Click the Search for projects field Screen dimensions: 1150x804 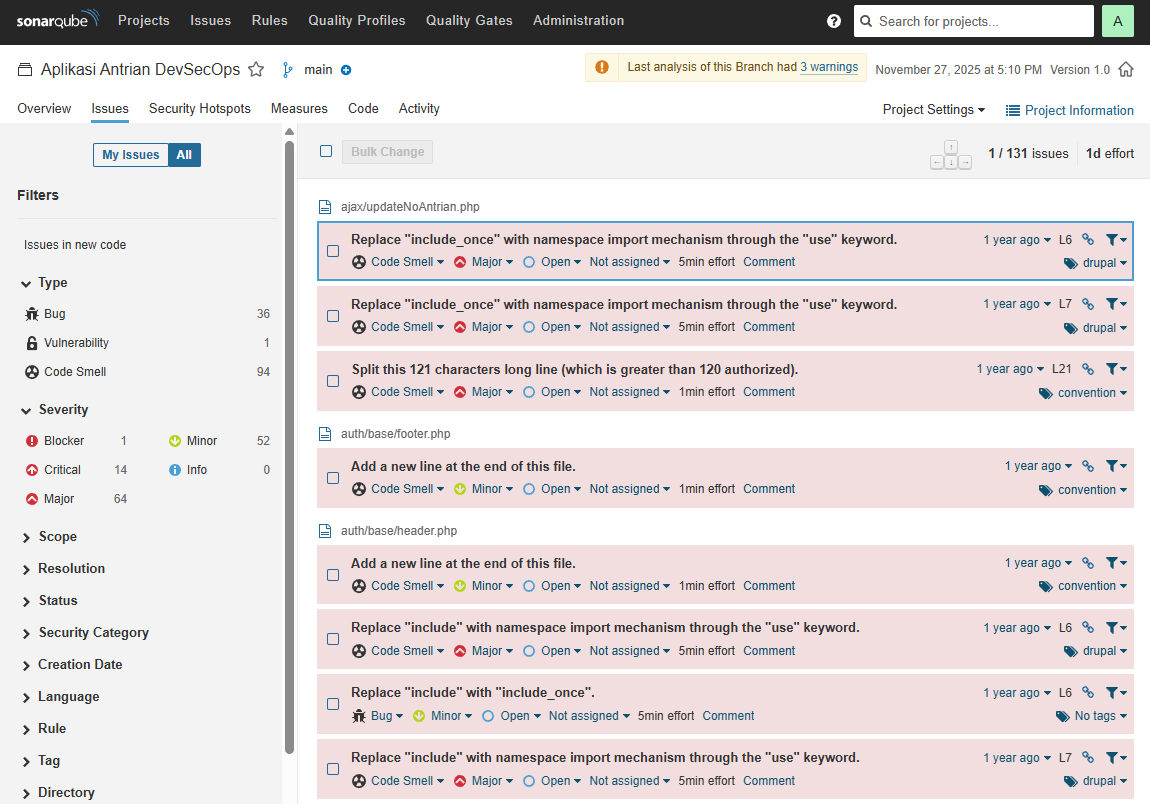(x=973, y=21)
